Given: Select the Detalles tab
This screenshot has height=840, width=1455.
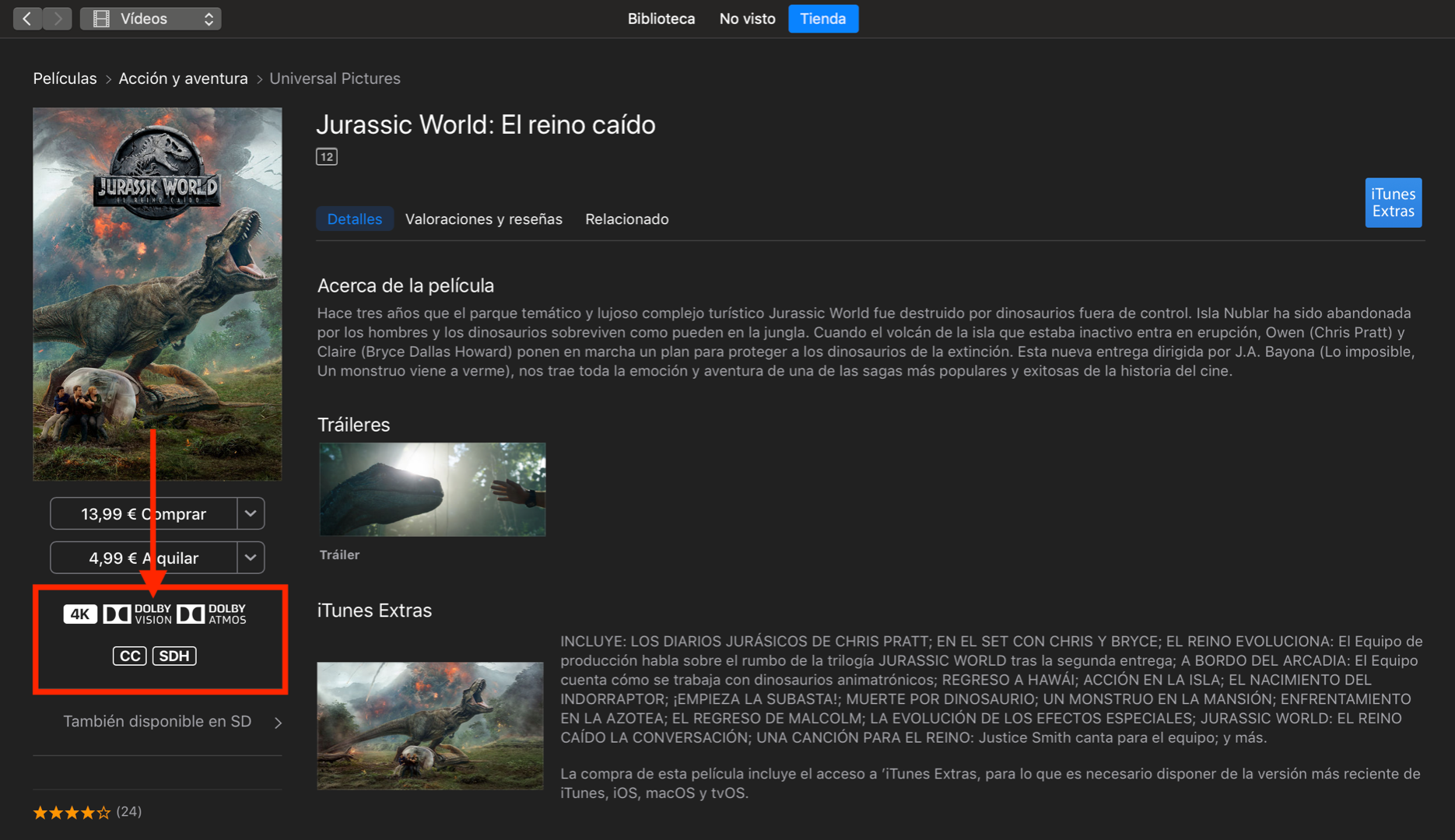Looking at the screenshot, I should (354, 219).
